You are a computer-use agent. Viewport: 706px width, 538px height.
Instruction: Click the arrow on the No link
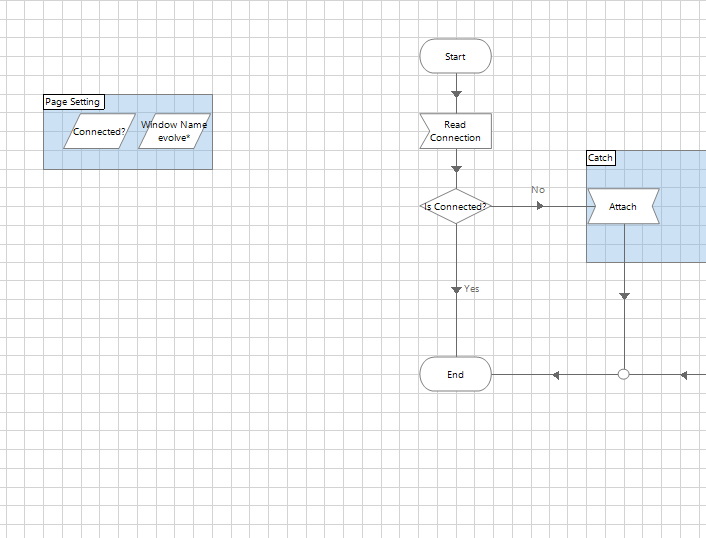pyautogui.click(x=540, y=206)
